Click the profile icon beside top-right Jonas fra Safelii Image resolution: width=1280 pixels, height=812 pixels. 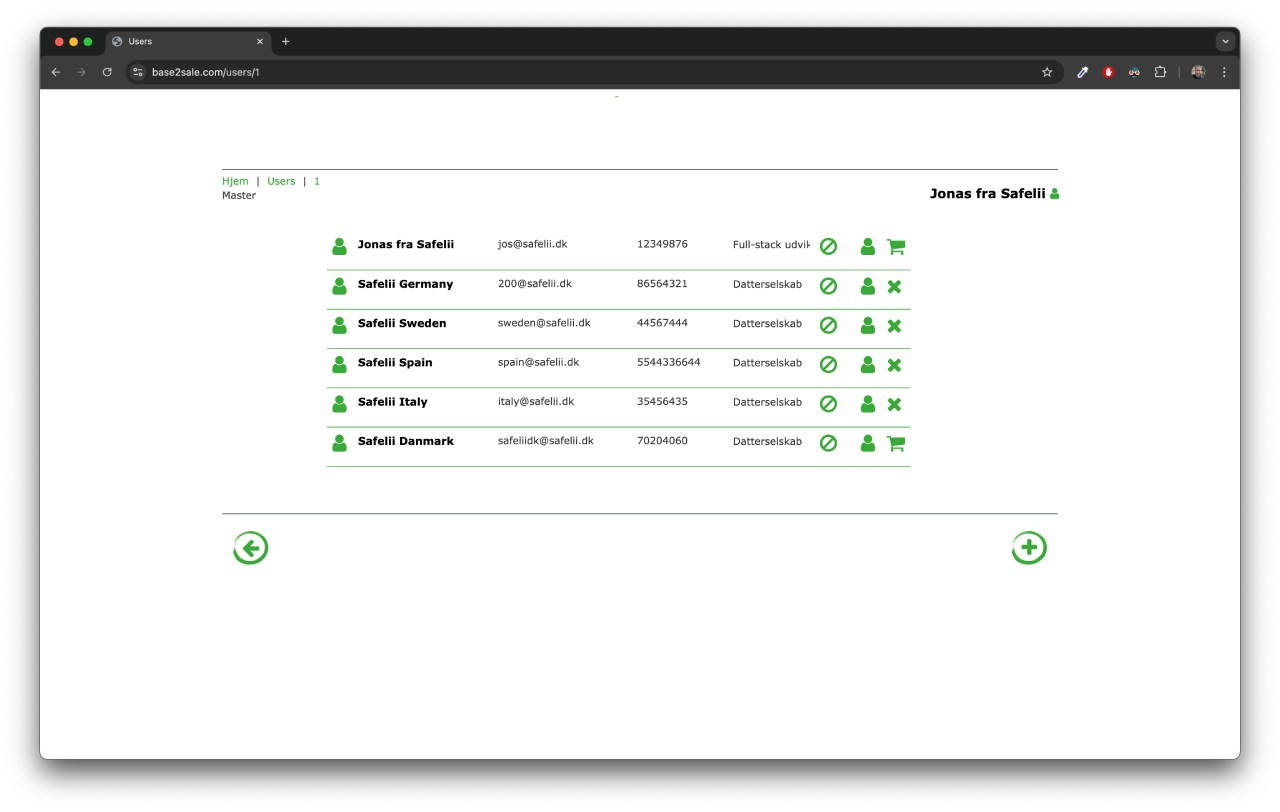tap(1054, 194)
